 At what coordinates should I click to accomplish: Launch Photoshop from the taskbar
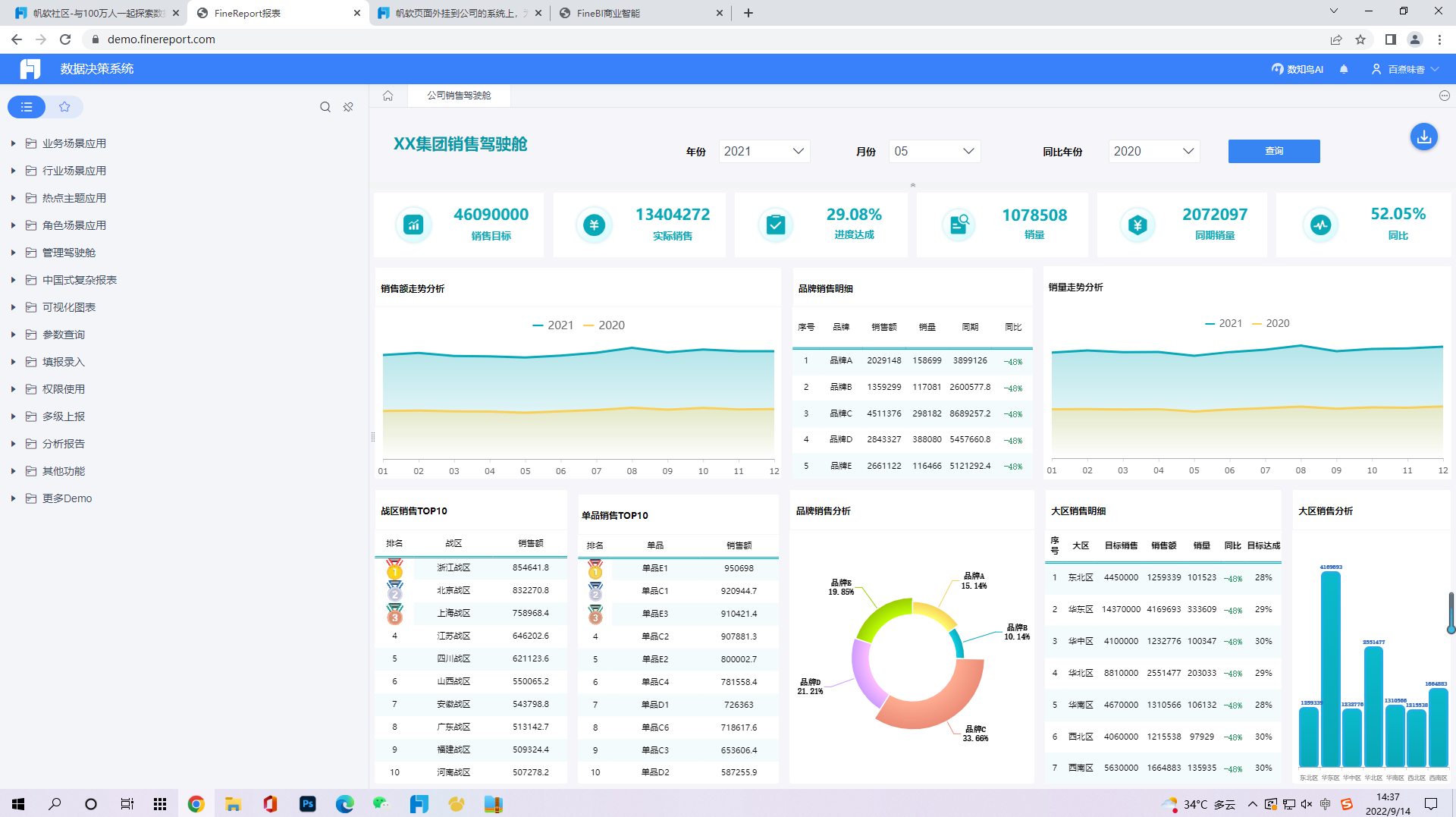point(307,804)
